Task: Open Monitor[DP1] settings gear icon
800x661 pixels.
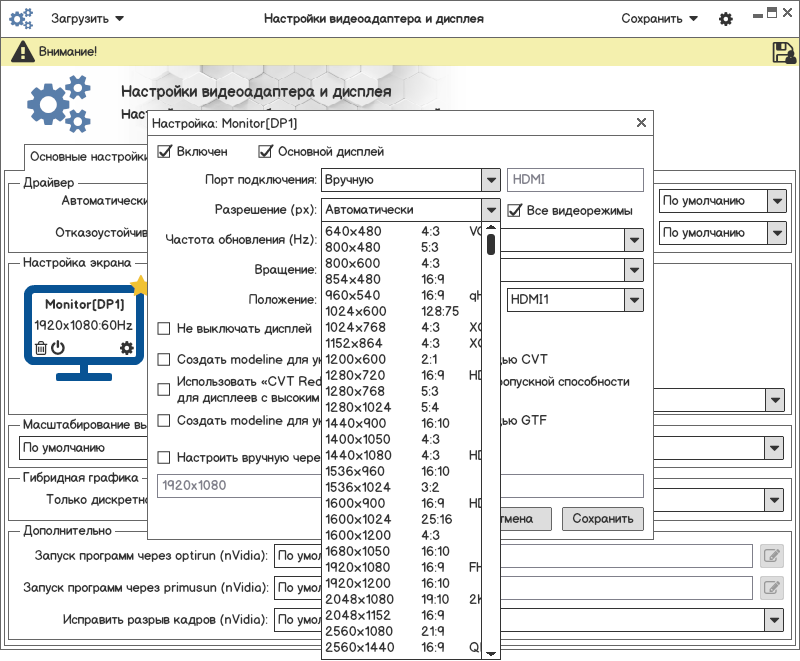Action: [126, 348]
